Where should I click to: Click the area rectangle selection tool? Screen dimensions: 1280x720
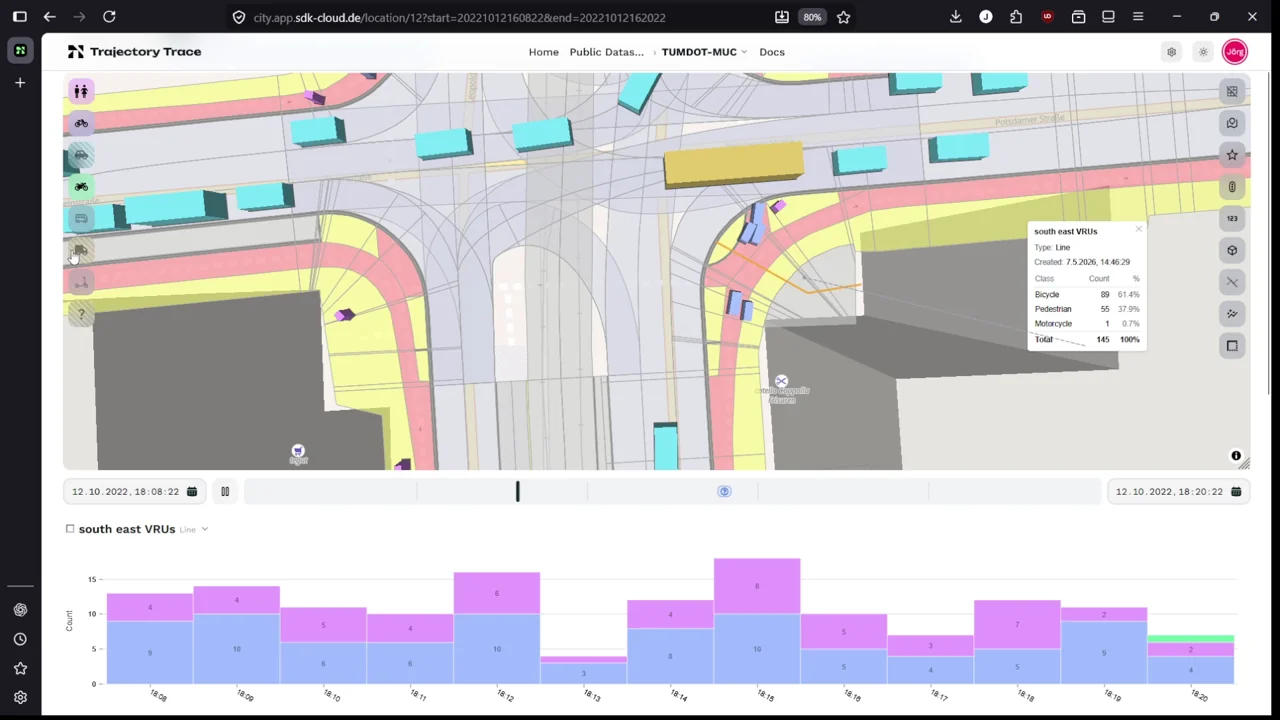(1232, 346)
